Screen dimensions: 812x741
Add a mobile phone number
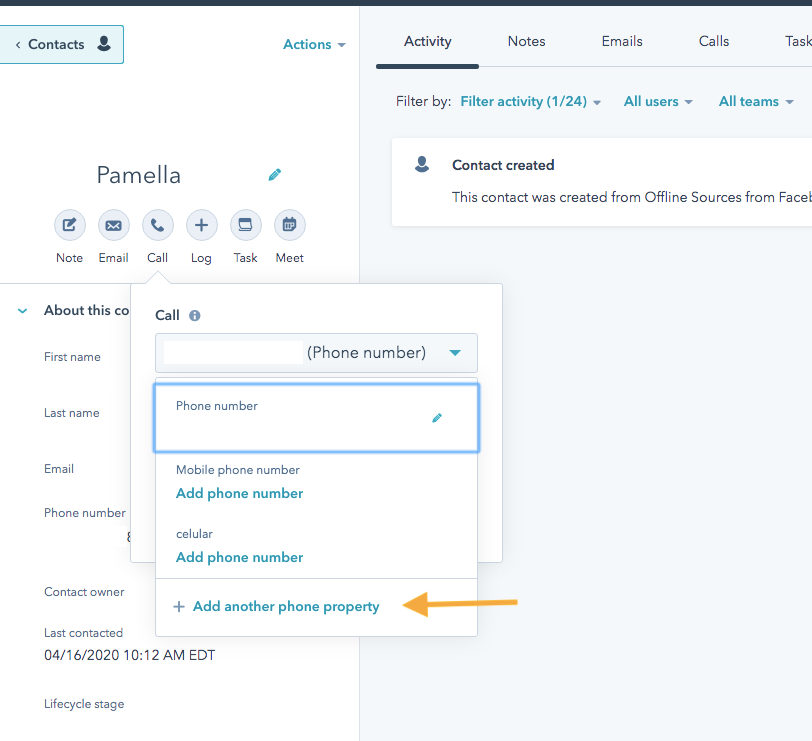pyautogui.click(x=239, y=493)
